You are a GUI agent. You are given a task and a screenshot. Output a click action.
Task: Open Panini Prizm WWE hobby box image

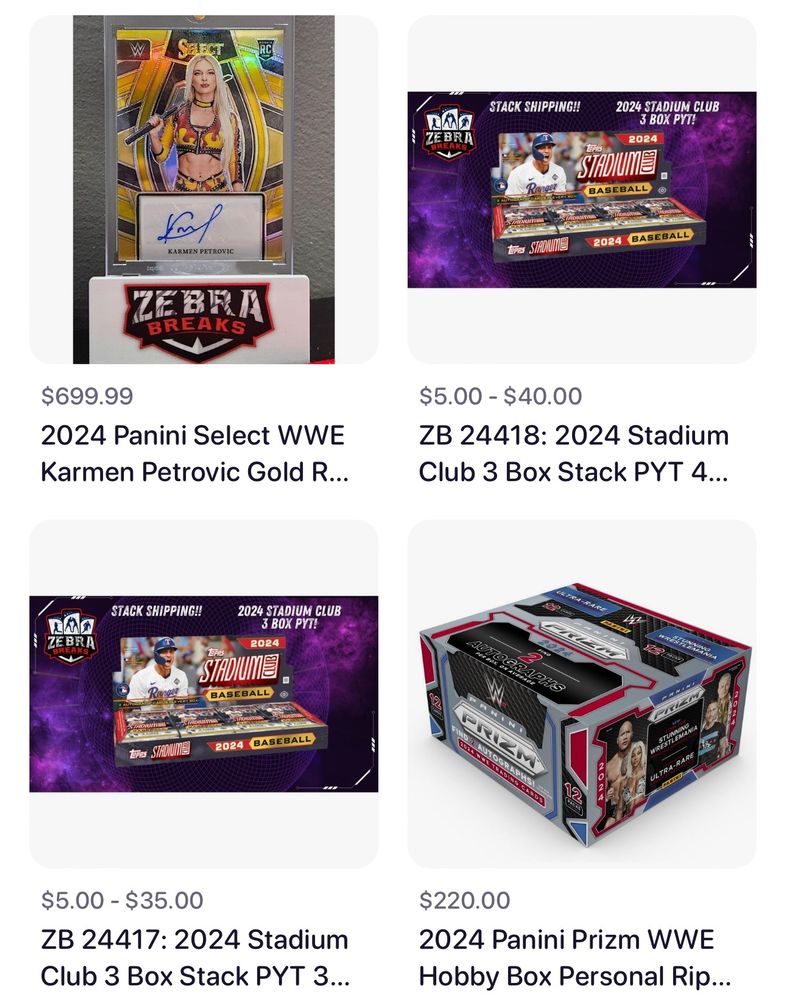(x=582, y=694)
